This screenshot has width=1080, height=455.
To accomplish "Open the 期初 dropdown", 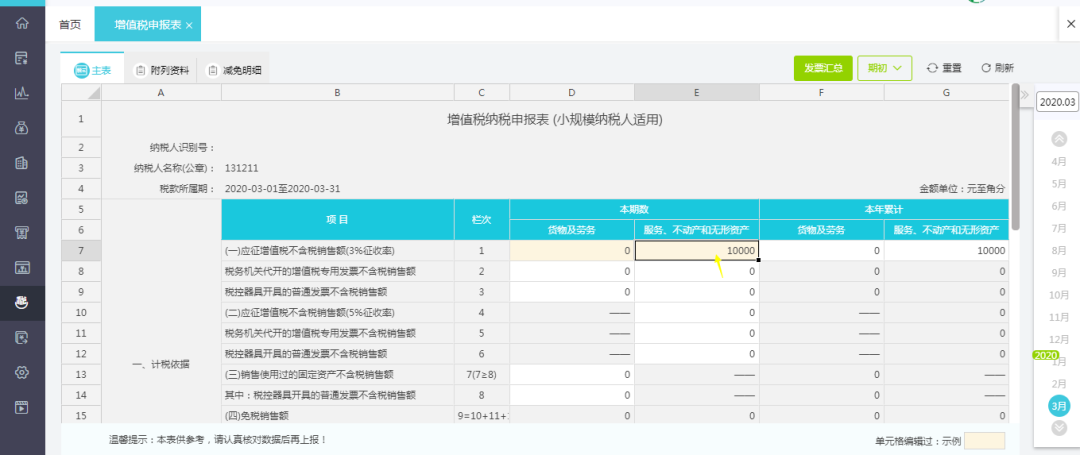I will coord(884,68).
